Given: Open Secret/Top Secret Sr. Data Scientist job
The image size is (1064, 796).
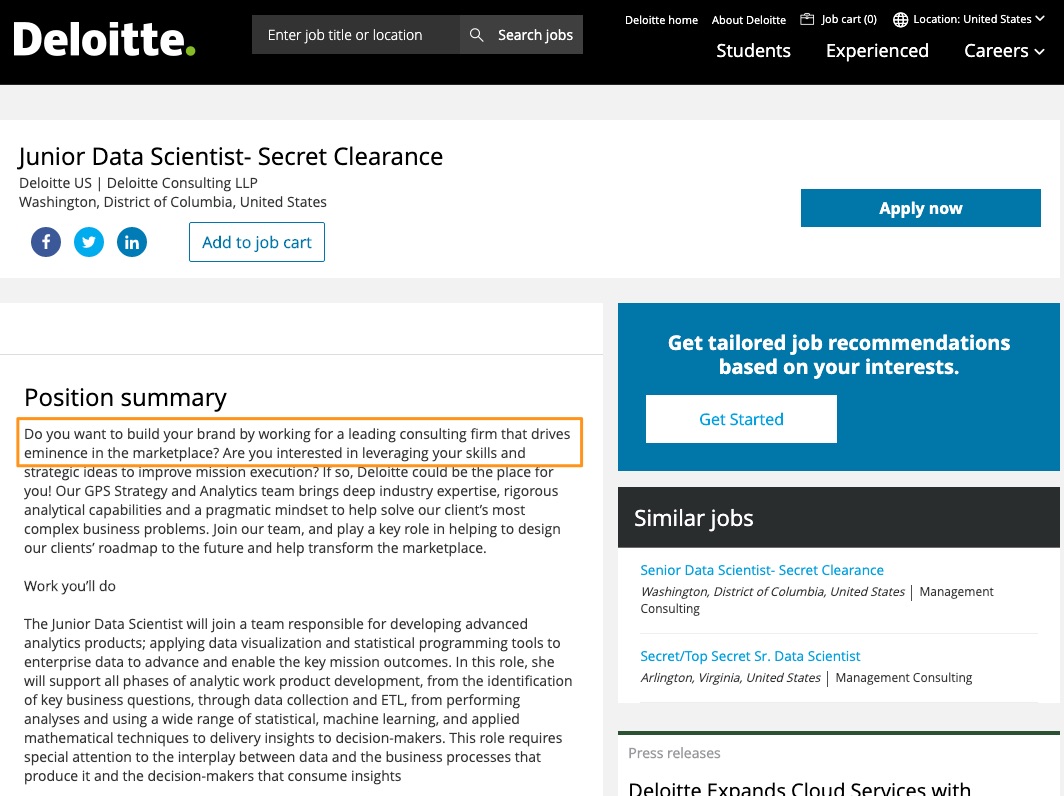Looking at the screenshot, I should tap(750, 656).
